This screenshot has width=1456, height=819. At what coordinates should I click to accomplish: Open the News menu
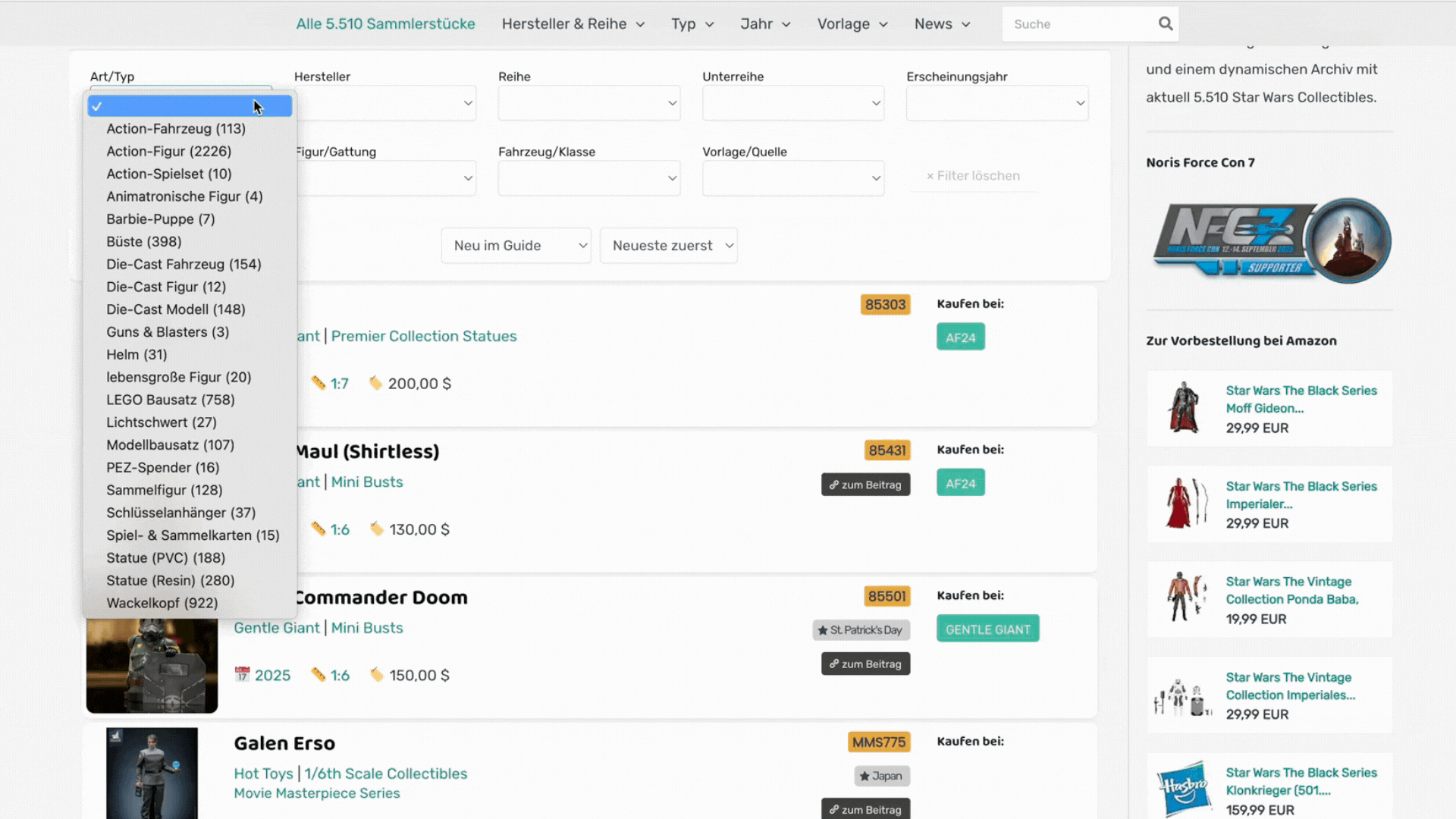[942, 24]
